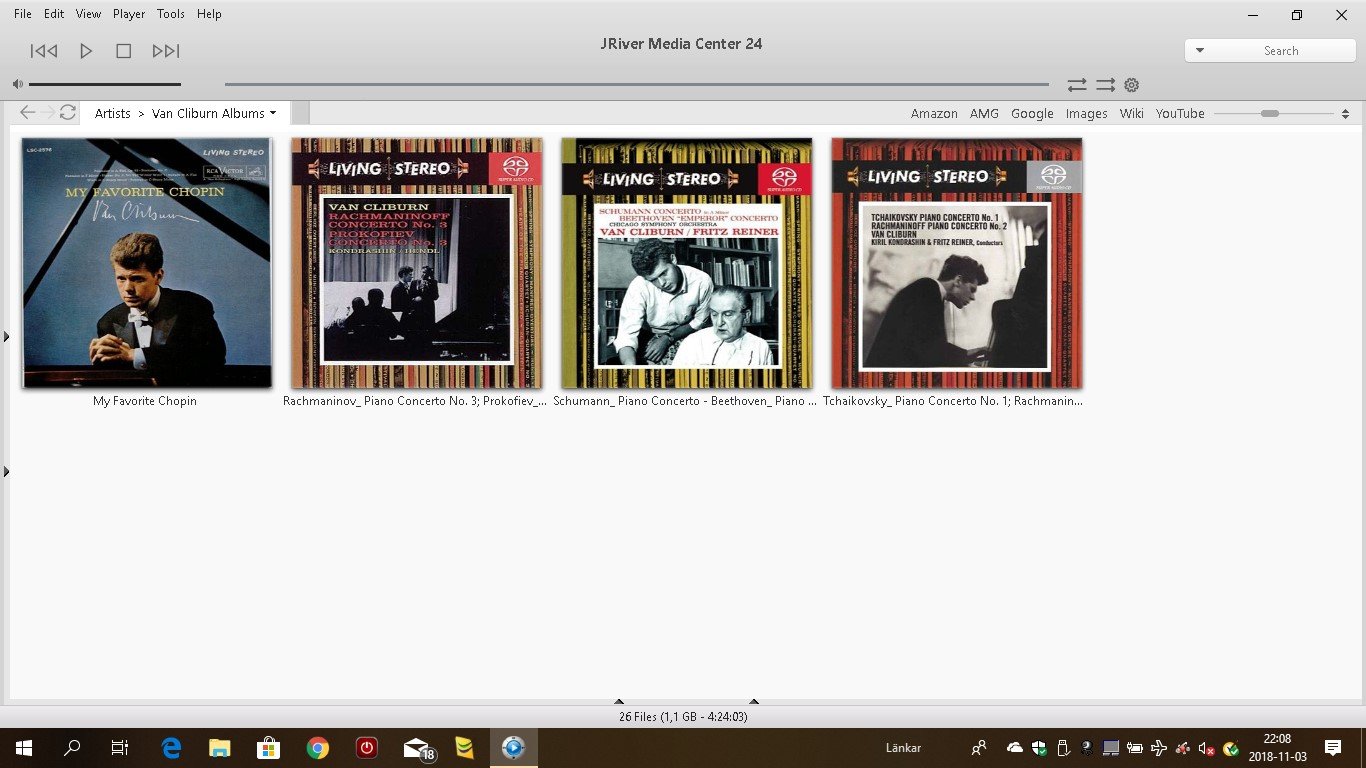Open the Player menu
Screen dimensions: 1366x768
[129, 14]
